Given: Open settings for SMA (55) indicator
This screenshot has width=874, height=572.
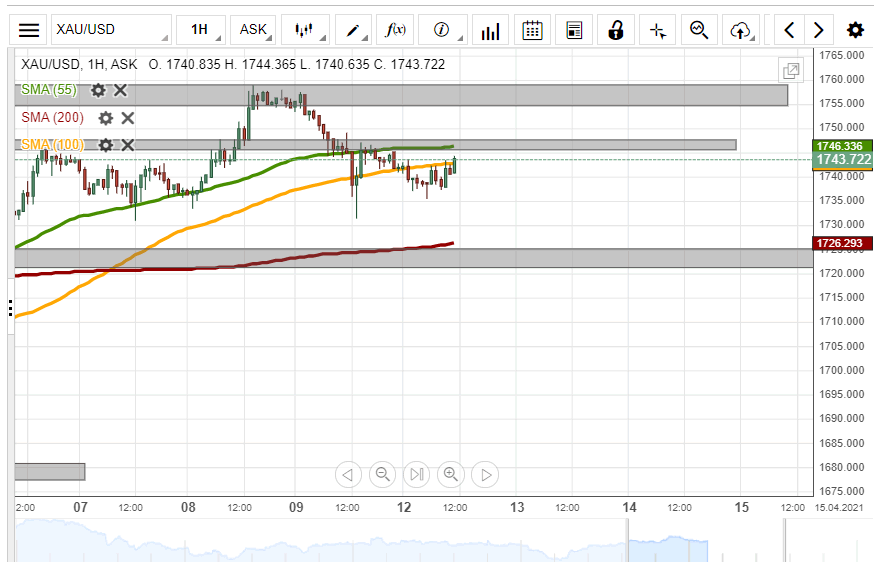Looking at the screenshot, I should [98, 90].
